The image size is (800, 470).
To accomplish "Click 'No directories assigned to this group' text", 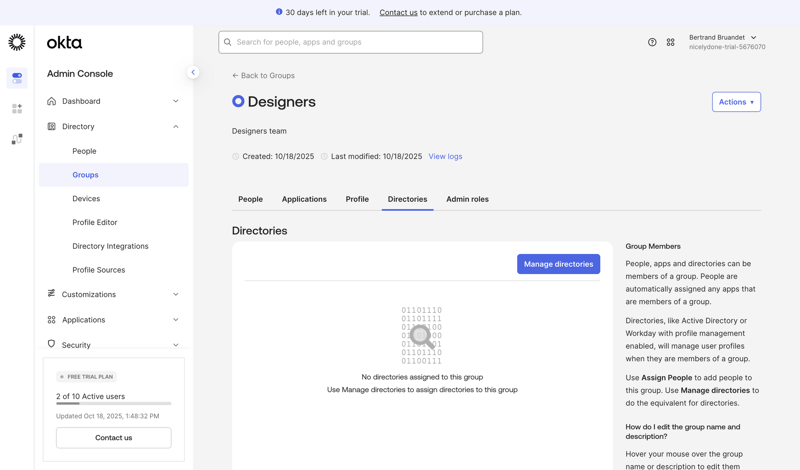I will pyautogui.click(x=422, y=377).
